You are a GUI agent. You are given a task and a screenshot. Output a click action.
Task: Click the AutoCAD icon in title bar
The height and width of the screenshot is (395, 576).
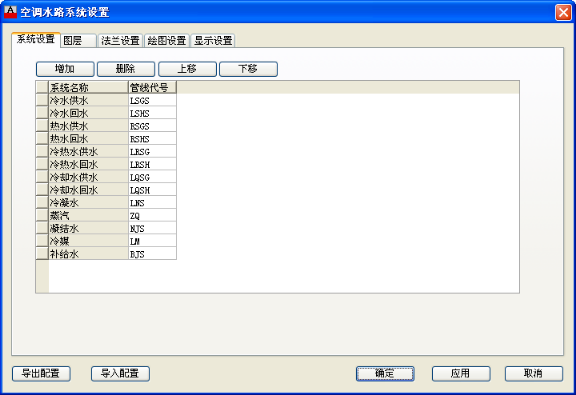point(10,12)
